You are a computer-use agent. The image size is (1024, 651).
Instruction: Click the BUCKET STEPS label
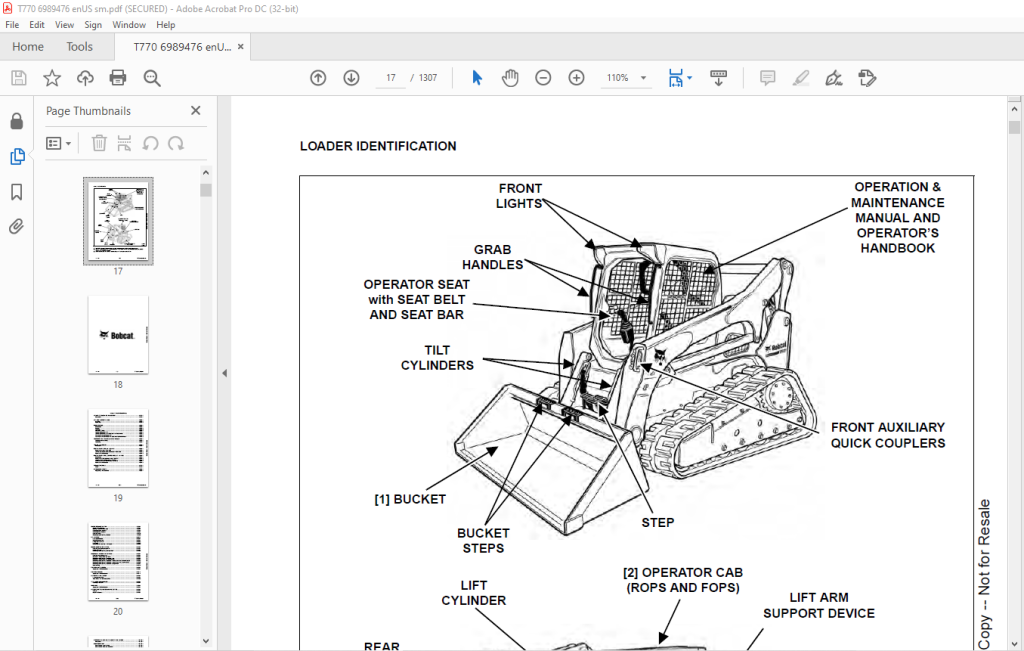click(x=483, y=541)
